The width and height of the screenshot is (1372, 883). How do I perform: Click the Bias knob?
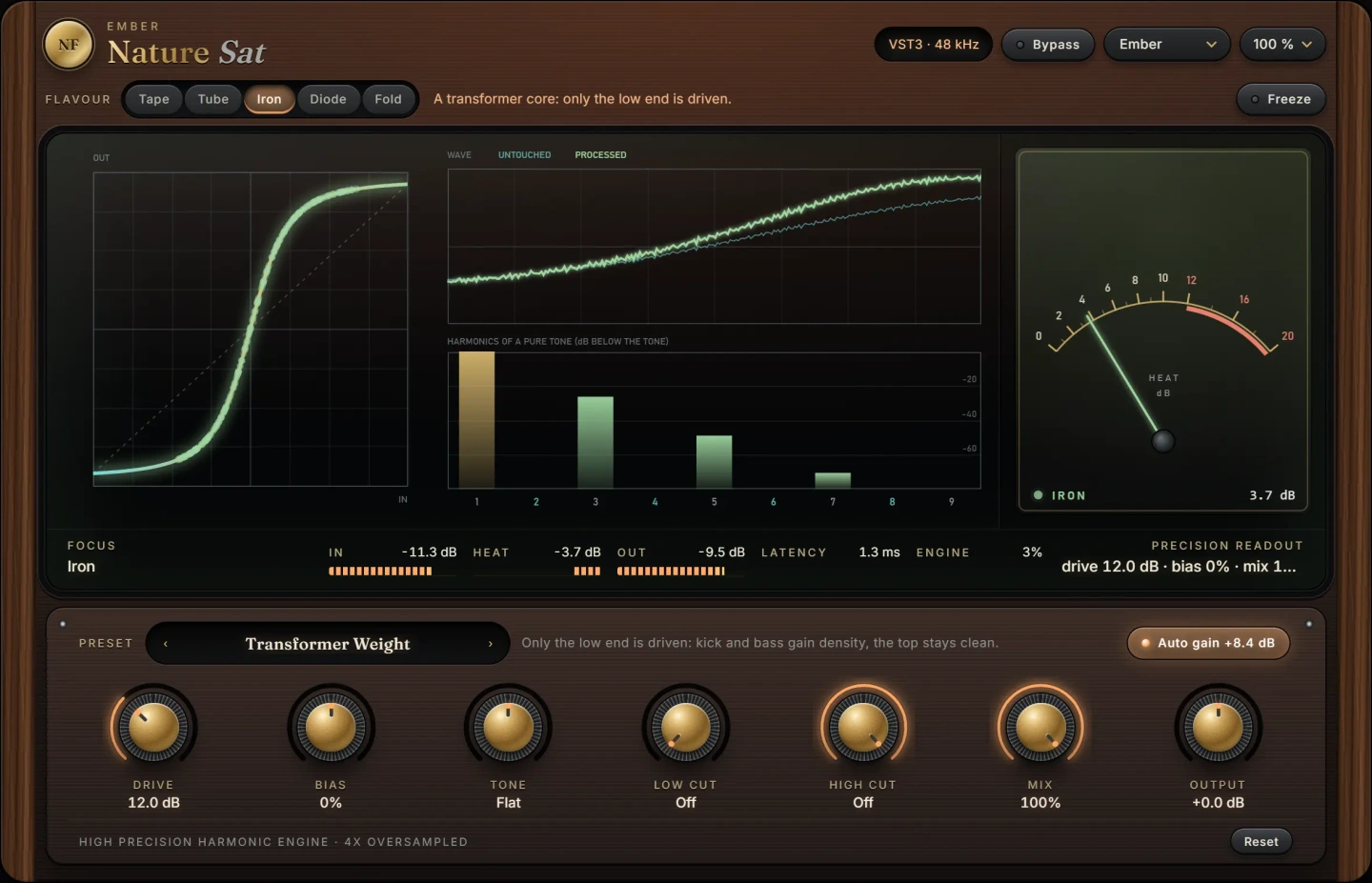pyautogui.click(x=331, y=728)
